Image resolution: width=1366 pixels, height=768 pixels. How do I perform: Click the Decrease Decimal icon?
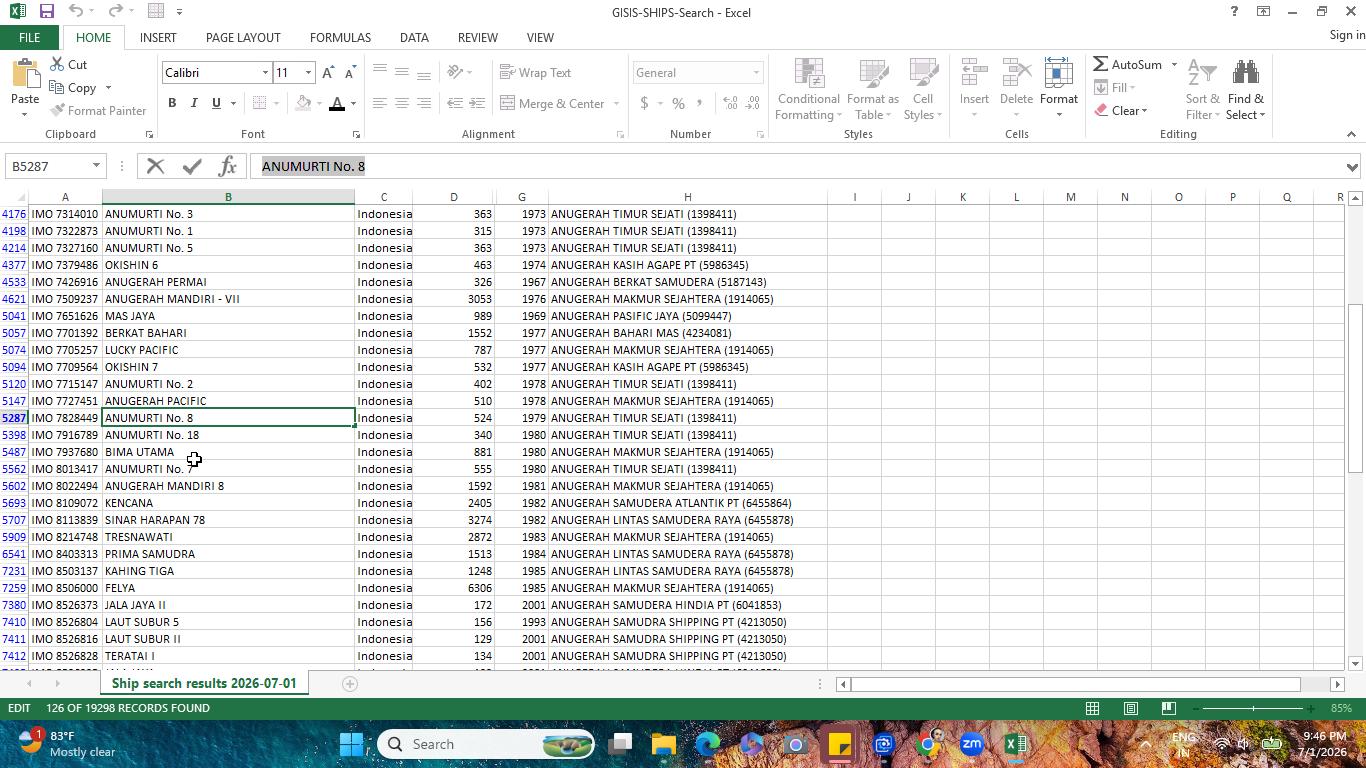[x=752, y=103]
